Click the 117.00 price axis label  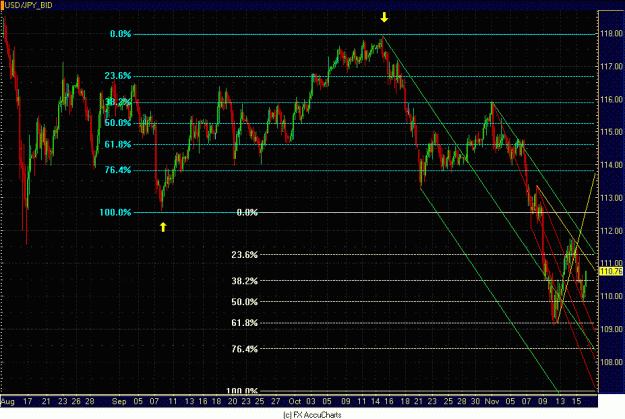coord(611,66)
